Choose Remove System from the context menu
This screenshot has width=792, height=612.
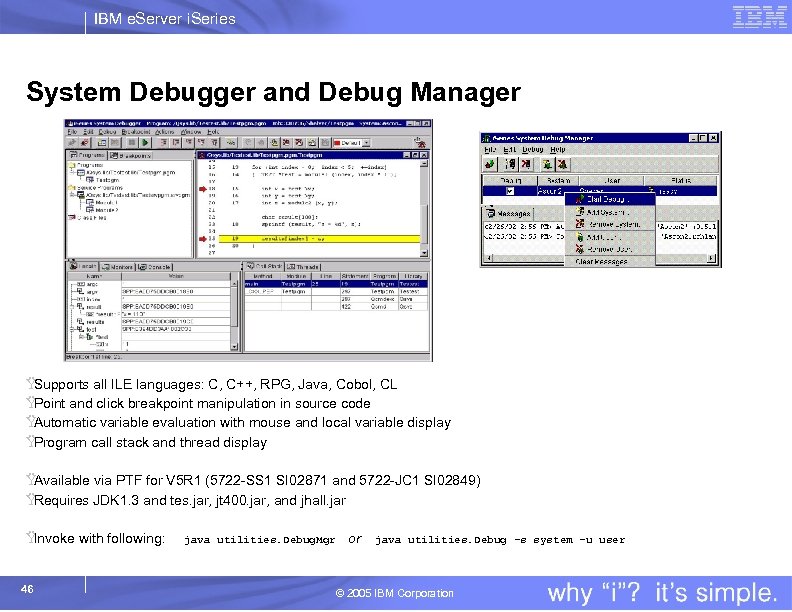click(x=610, y=224)
